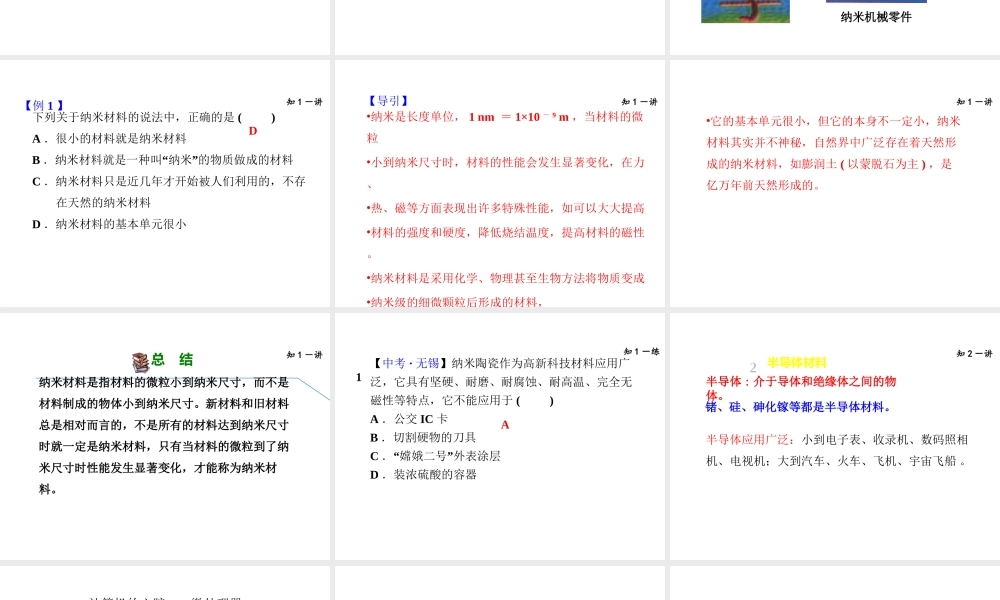This screenshot has height=600, width=1000.
Task: Click the books icon beside 总结
Action: tap(140, 362)
